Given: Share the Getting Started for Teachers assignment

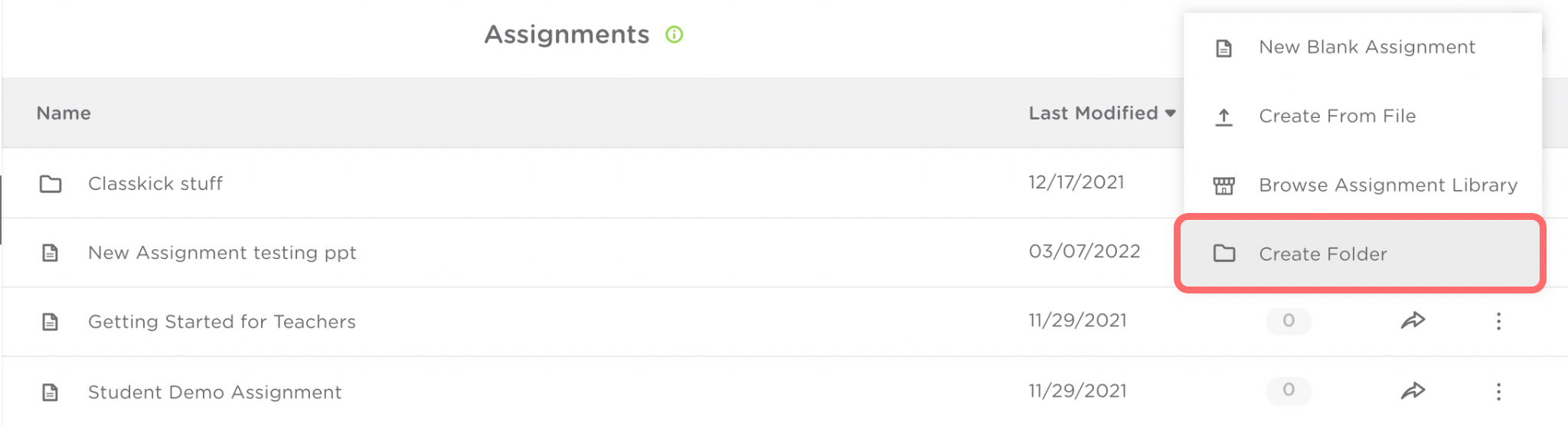Looking at the screenshot, I should point(1413,321).
